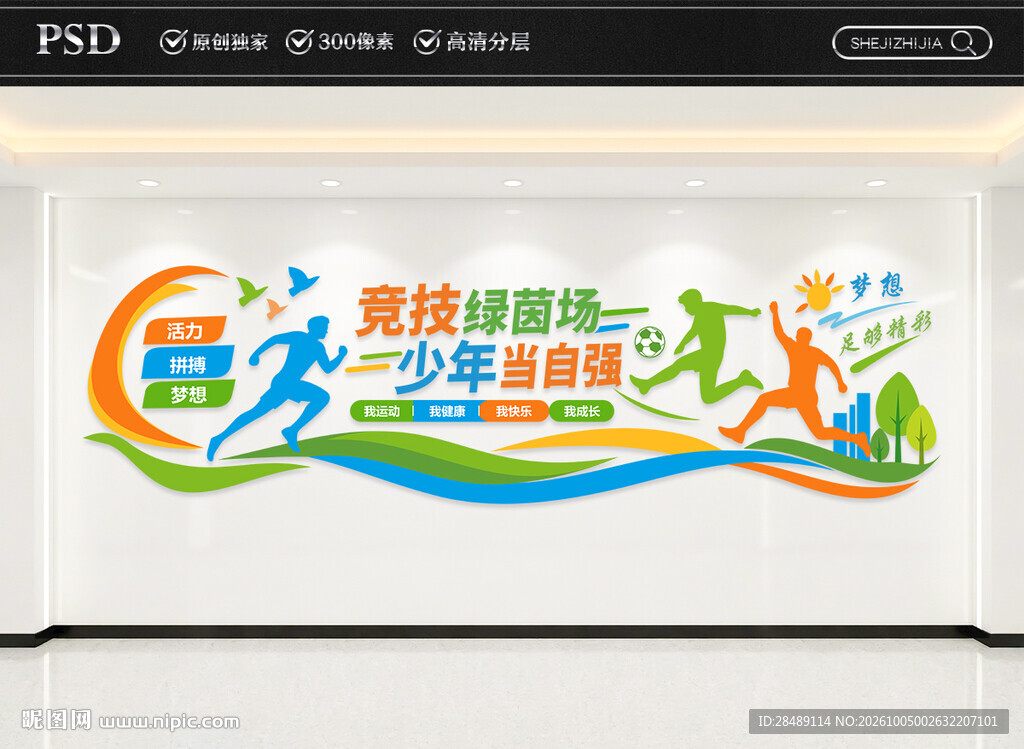
Task: Click the SHEJIZHIJIA search field
Action: pyautogui.click(x=912, y=43)
